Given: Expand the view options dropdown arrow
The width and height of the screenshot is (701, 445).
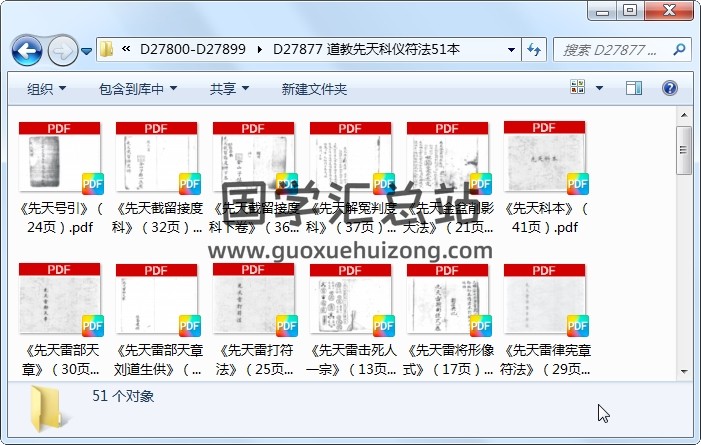Looking at the screenshot, I should click(603, 89).
